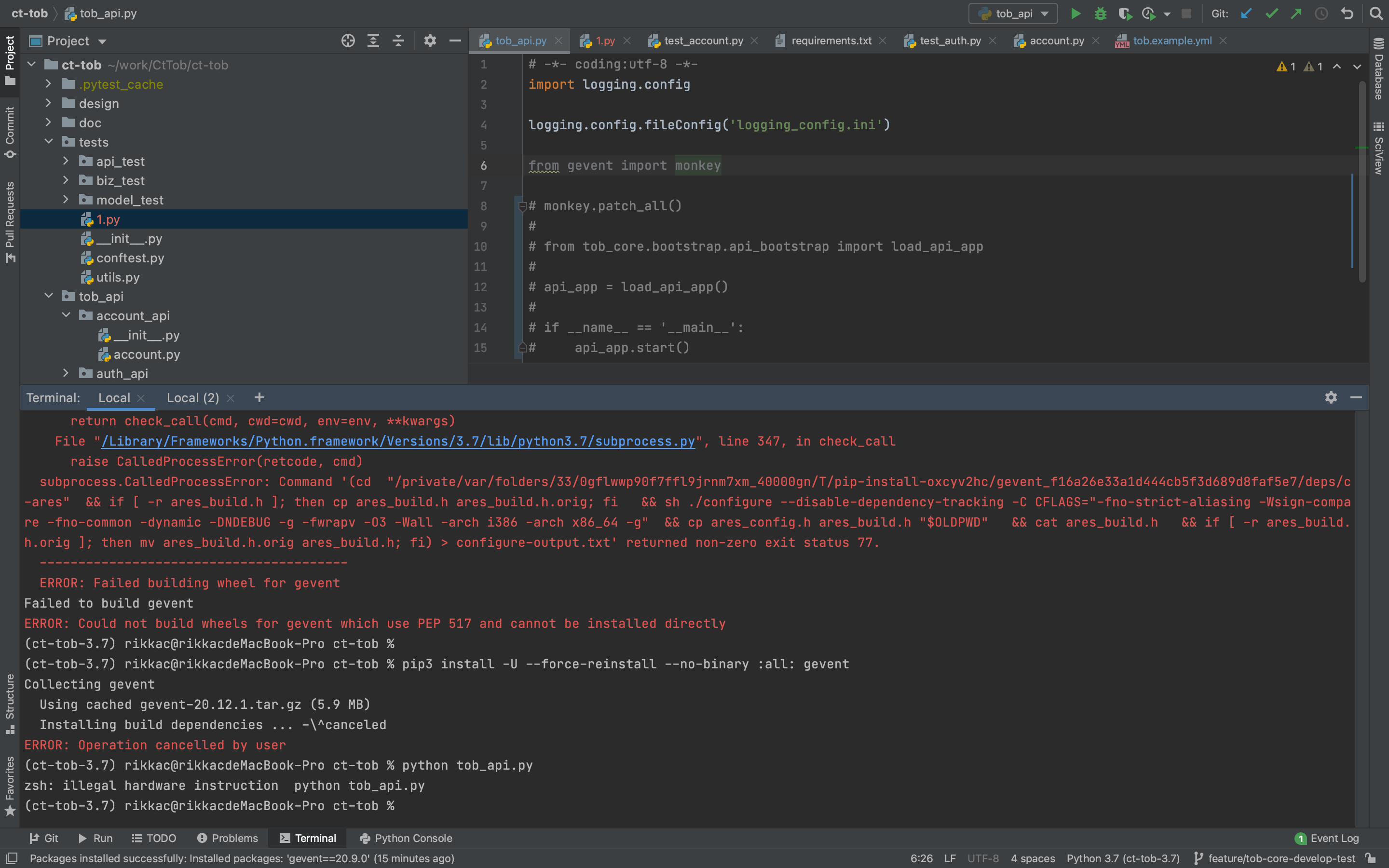The image size is (1389, 868).
Task: Toggle read-only lock icon in status bar
Action: (x=1371, y=858)
